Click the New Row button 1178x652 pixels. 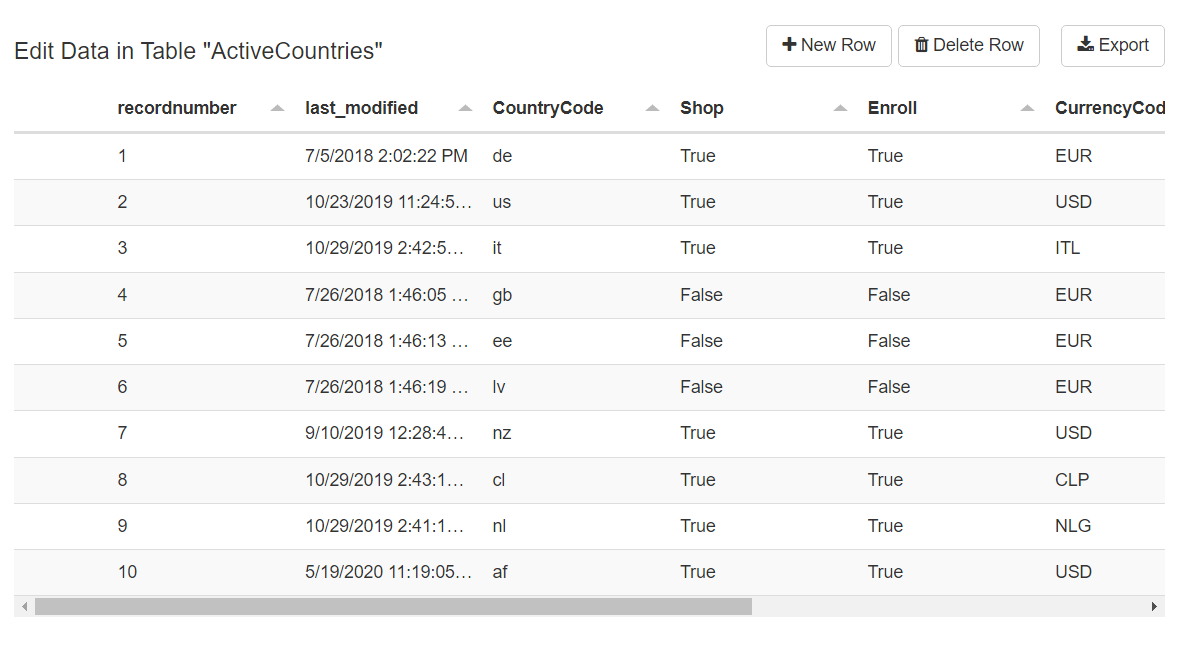[828, 46]
